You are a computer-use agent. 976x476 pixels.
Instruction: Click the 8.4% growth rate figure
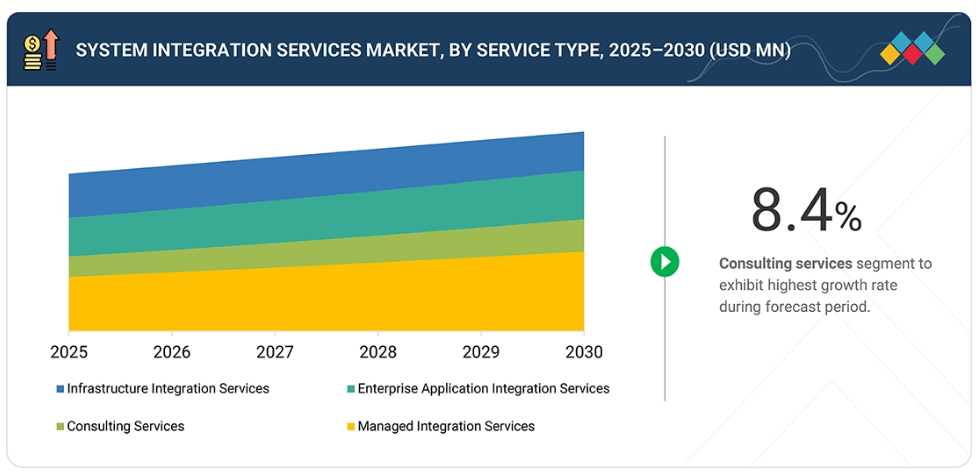click(x=806, y=211)
